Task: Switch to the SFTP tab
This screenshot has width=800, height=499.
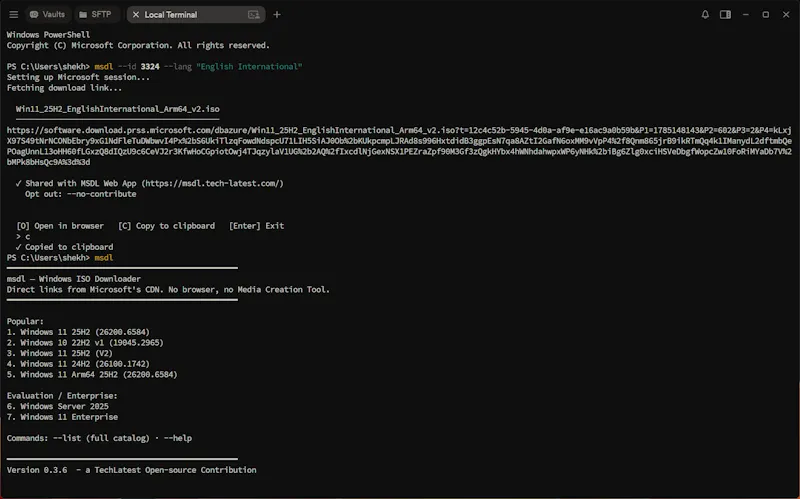Action: [x=95, y=14]
